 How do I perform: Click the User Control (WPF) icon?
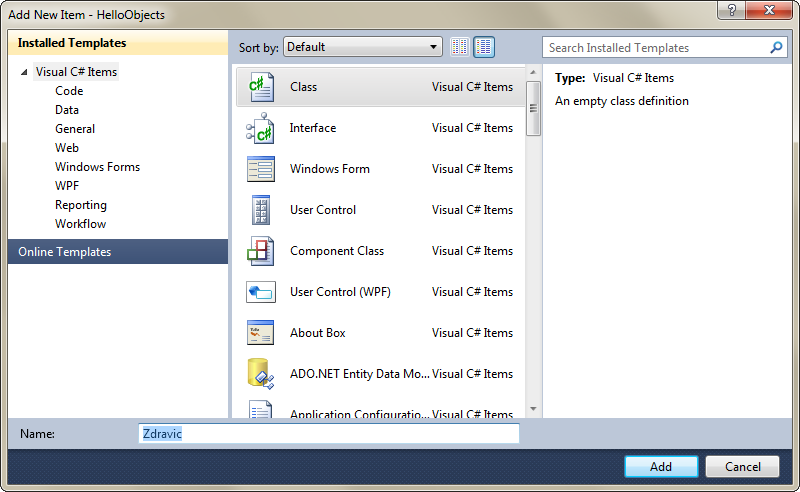click(x=261, y=292)
